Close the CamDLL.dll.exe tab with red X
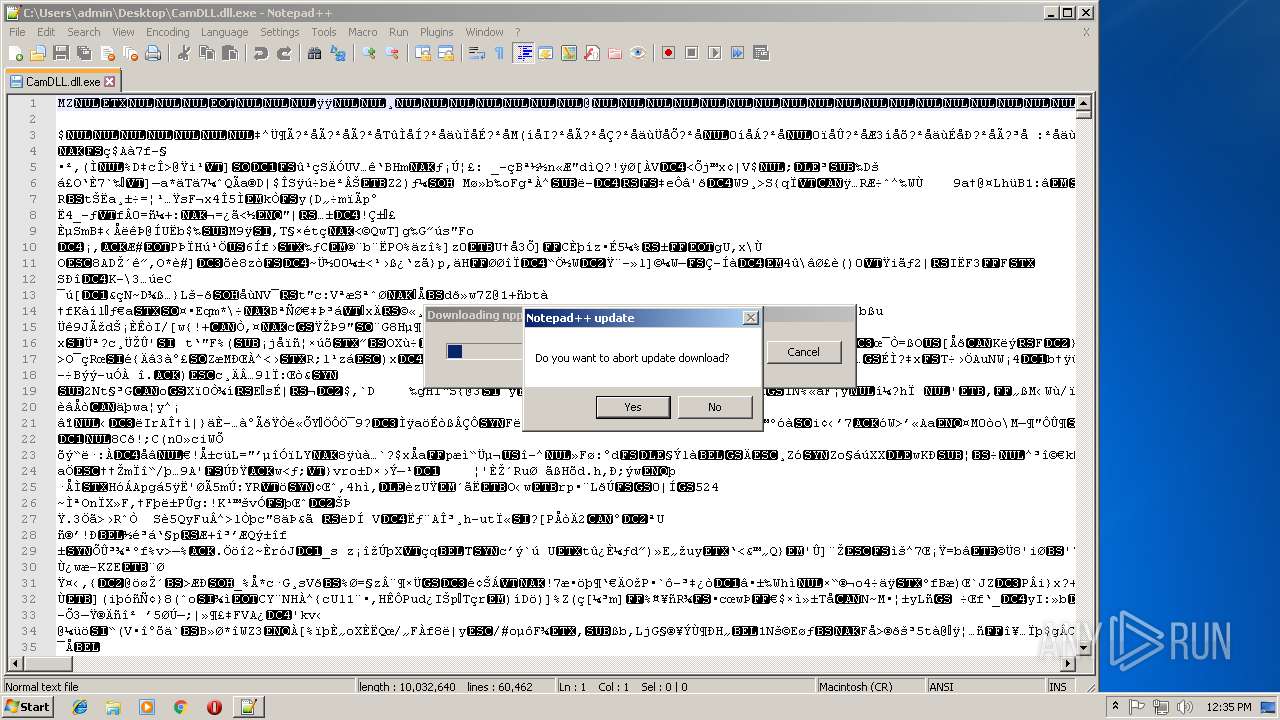 pyautogui.click(x=110, y=82)
